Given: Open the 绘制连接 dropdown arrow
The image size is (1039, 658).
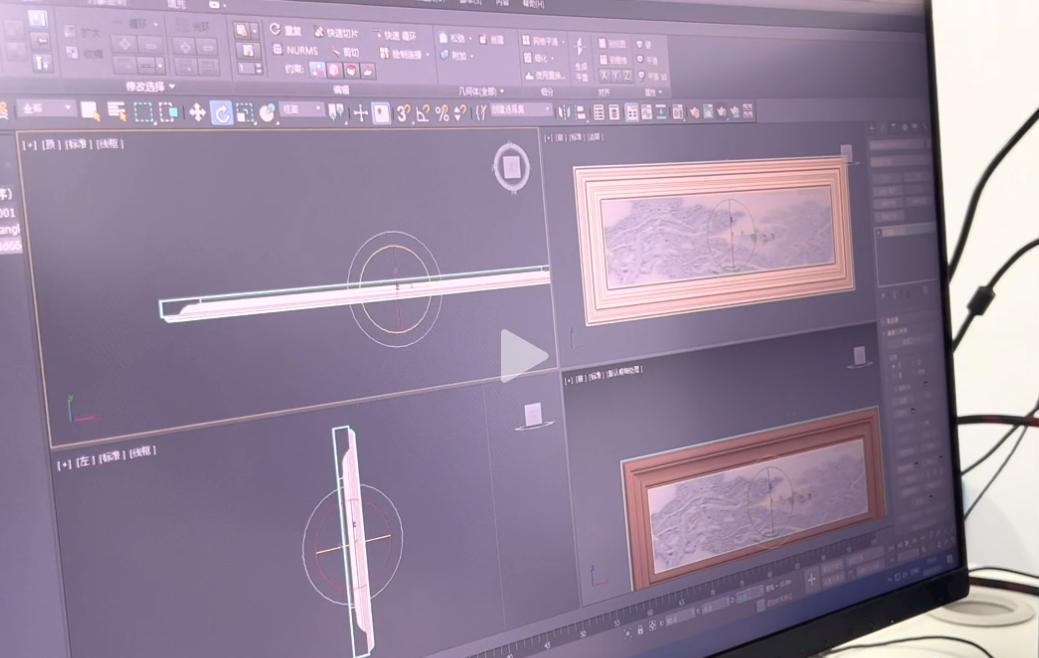Looking at the screenshot, I should 428,54.
